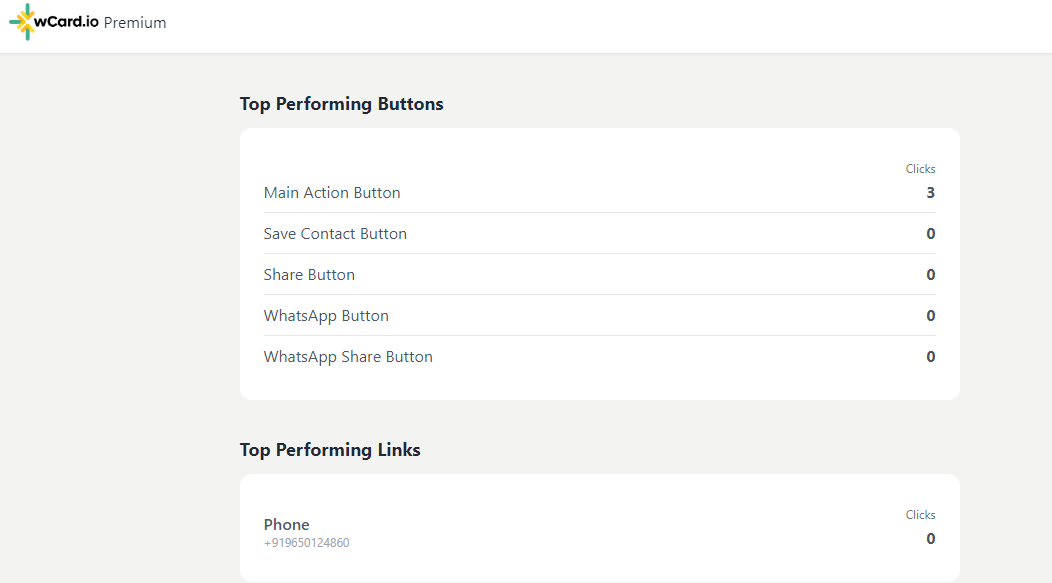The width and height of the screenshot is (1052, 583).
Task: Click the WhatsApp Button click count
Action: point(931,315)
